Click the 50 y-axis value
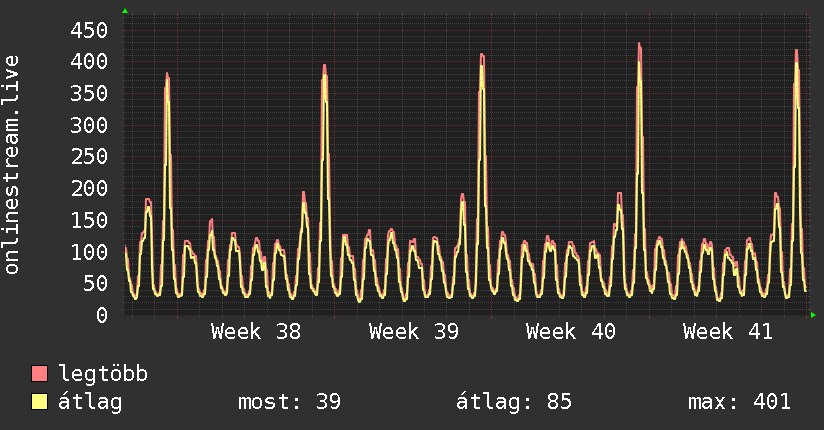This screenshot has width=824, height=430. point(96,283)
